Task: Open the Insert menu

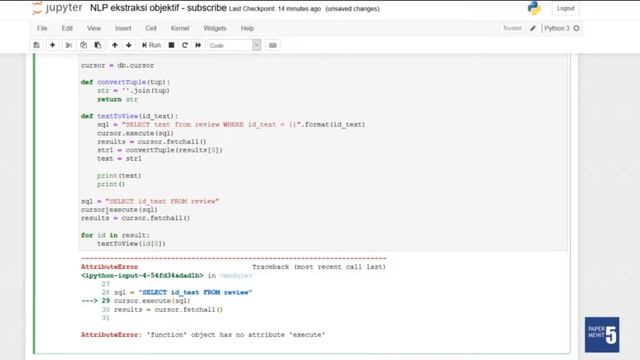Action: coord(123,29)
